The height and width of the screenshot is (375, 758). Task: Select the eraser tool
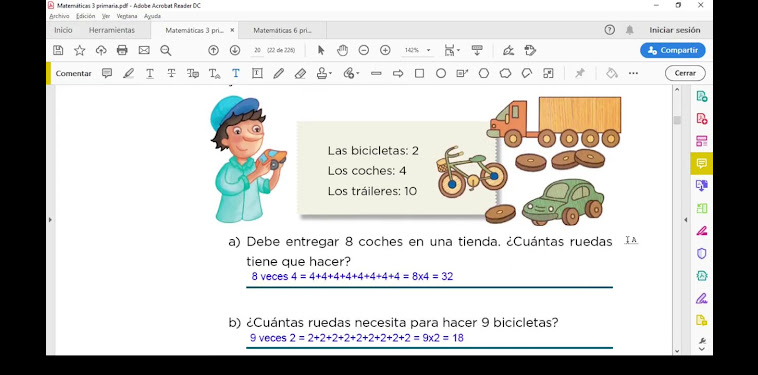(x=300, y=73)
